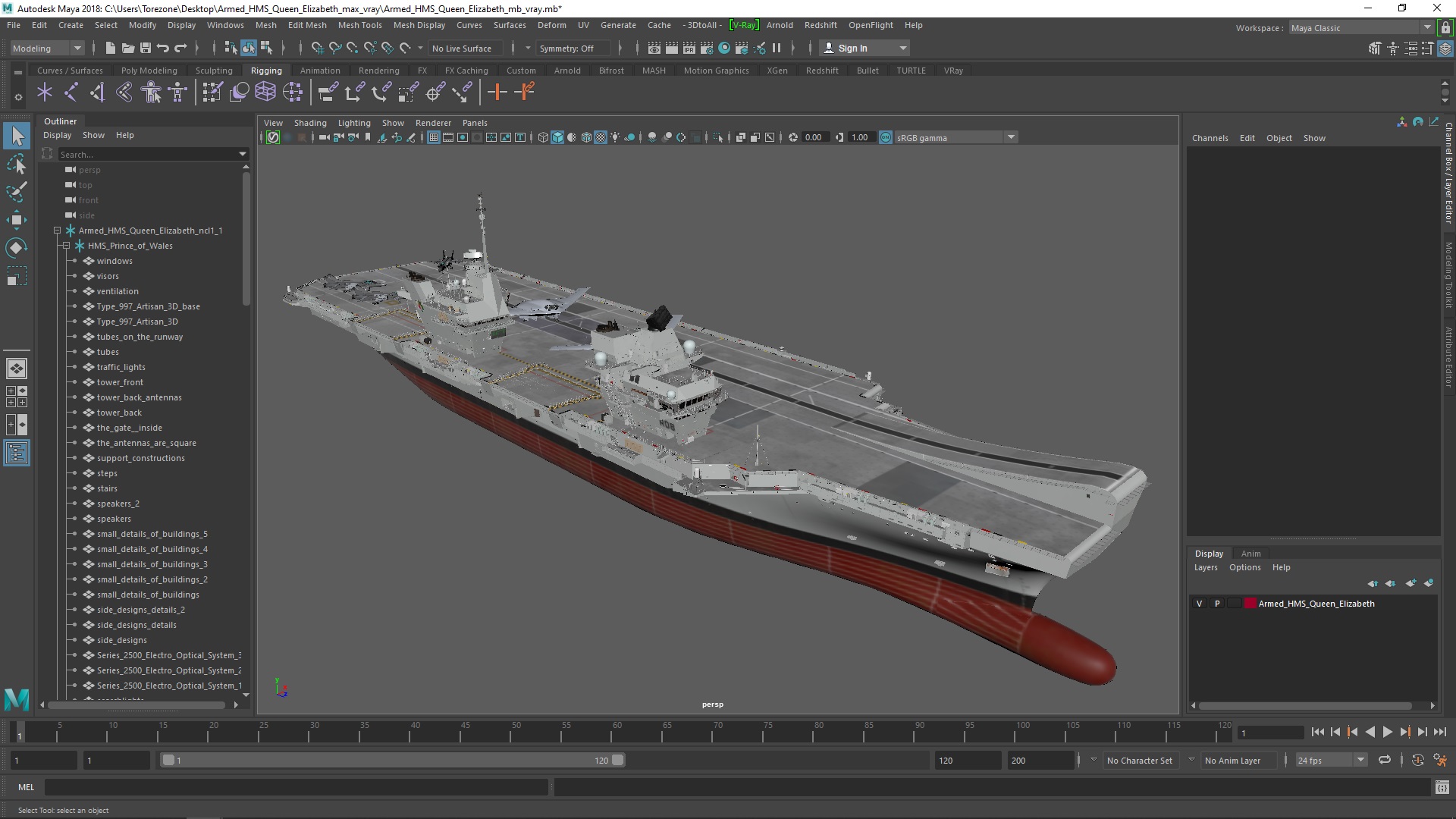Screen dimensions: 1456x819
Task: Toggle textured display in viewport toolbar
Action: pos(601,137)
